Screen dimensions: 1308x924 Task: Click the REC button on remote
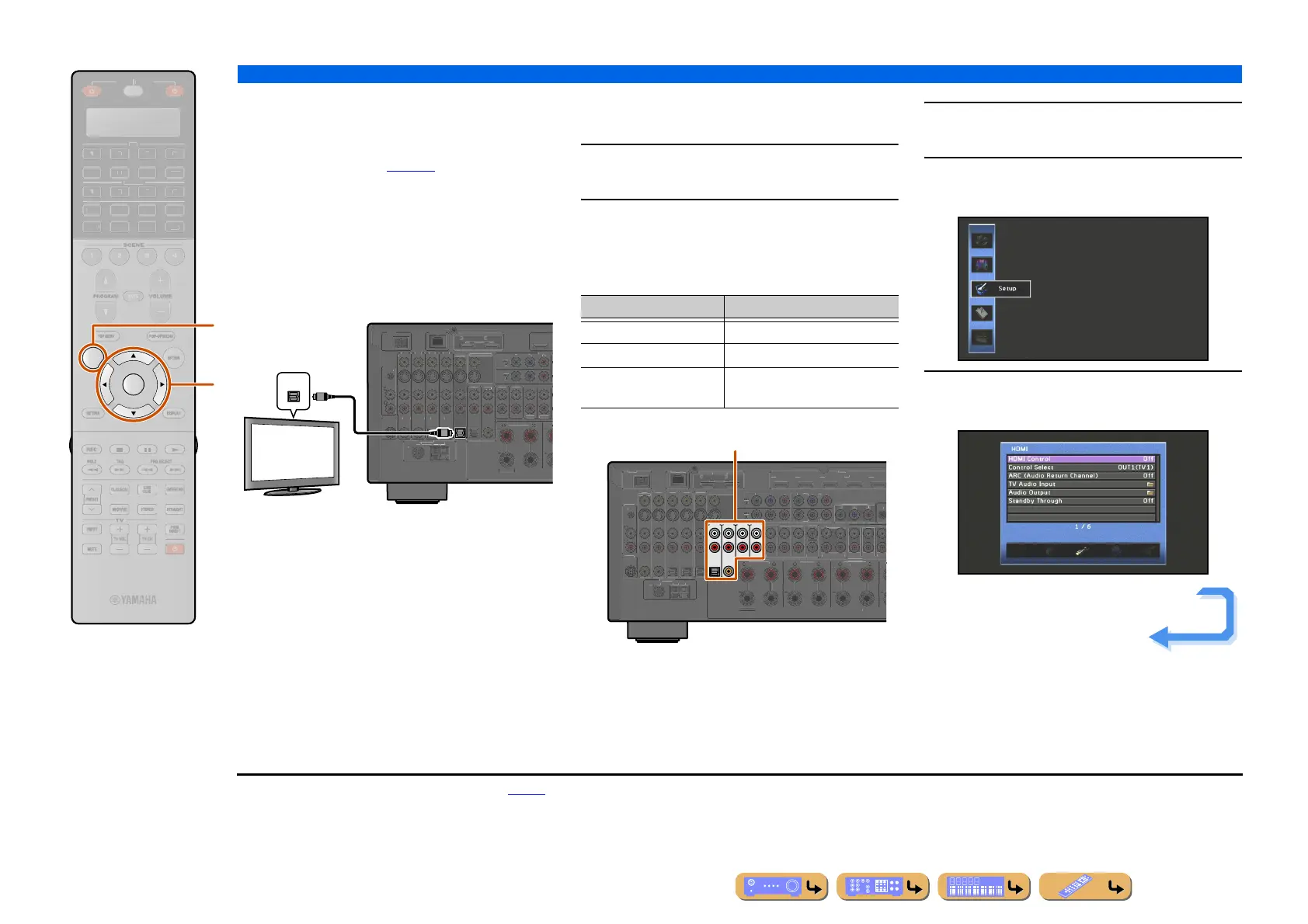coord(92,450)
